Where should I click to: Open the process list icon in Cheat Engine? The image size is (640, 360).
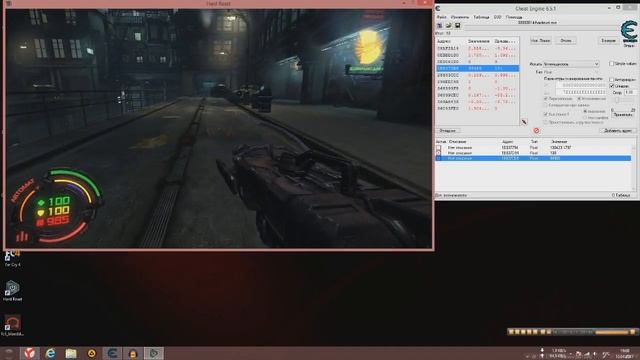pos(440,25)
